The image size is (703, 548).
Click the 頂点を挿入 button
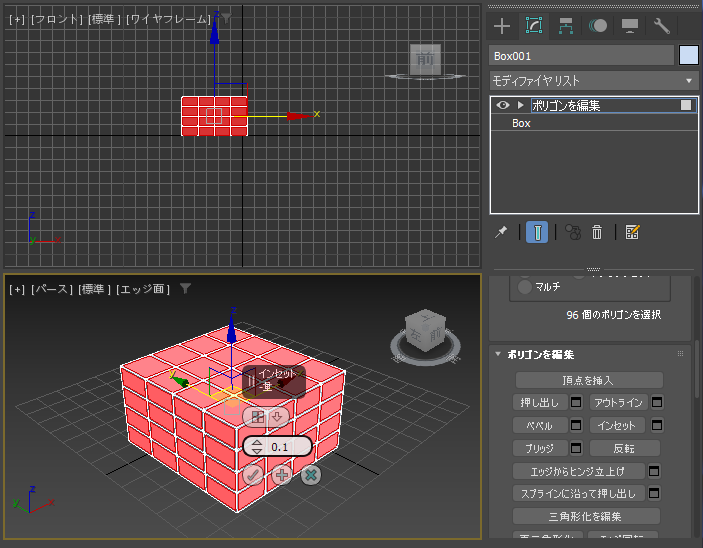(x=589, y=380)
